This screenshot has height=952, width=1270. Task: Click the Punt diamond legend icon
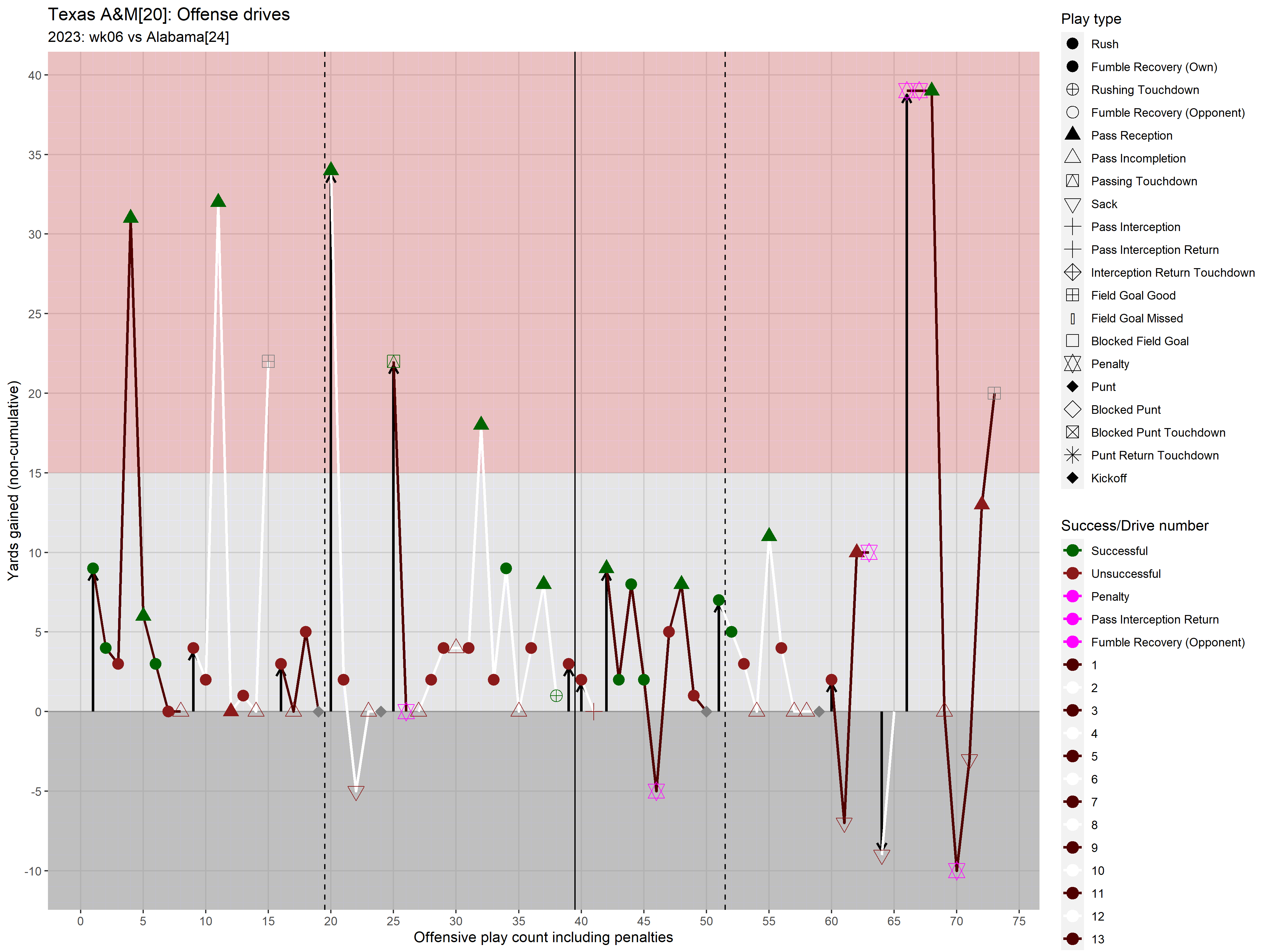point(1072,387)
